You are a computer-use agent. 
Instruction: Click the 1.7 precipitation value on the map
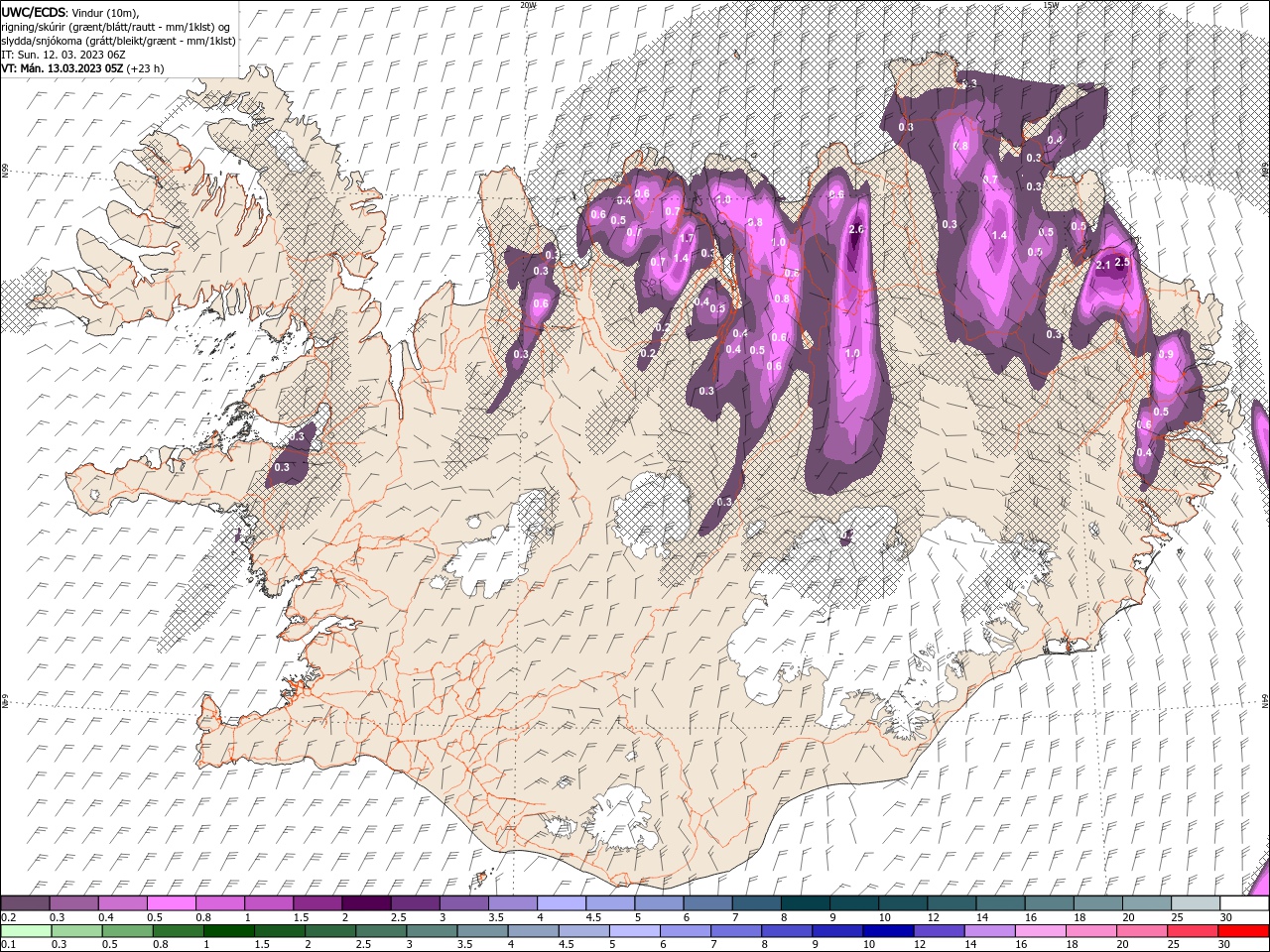click(686, 238)
